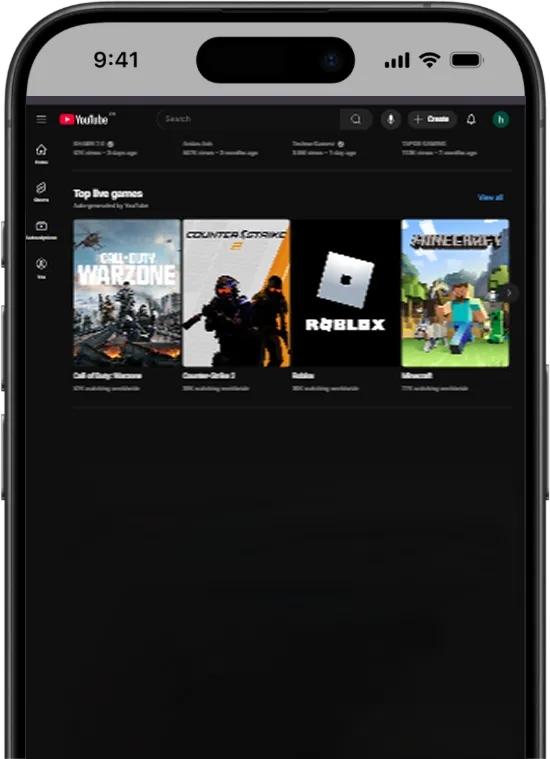The image size is (550, 759).
Task: Show next games with the carousel arrow
Action: [x=509, y=292]
